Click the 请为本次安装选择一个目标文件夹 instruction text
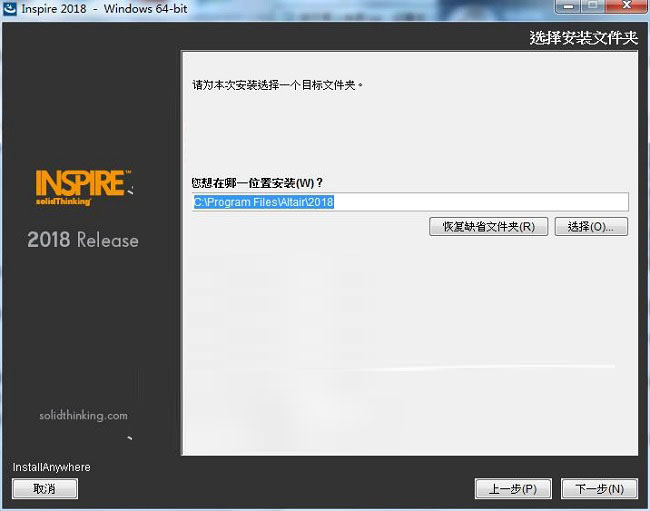 (x=277, y=85)
